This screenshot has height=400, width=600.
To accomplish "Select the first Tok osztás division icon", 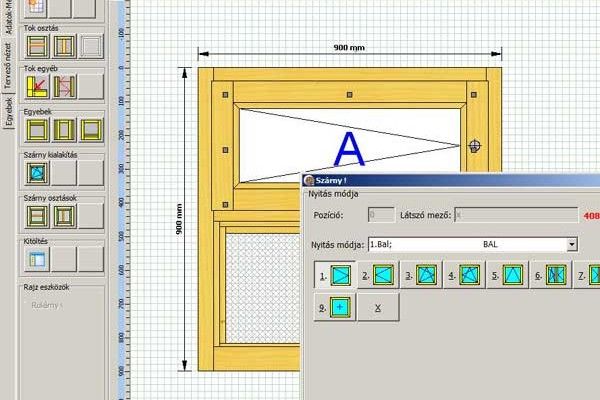I will click(38, 47).
